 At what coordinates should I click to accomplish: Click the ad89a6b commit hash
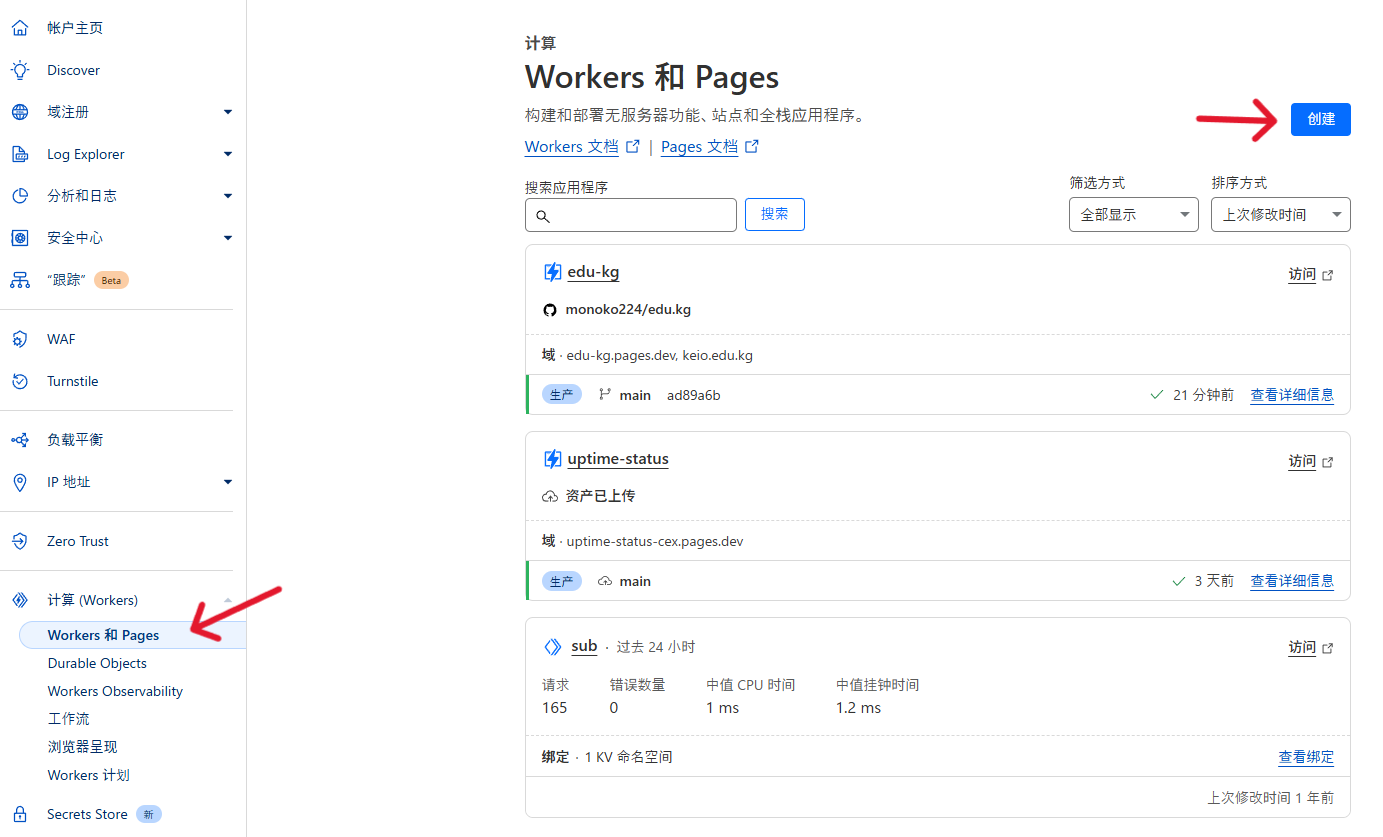coord(693,395)
